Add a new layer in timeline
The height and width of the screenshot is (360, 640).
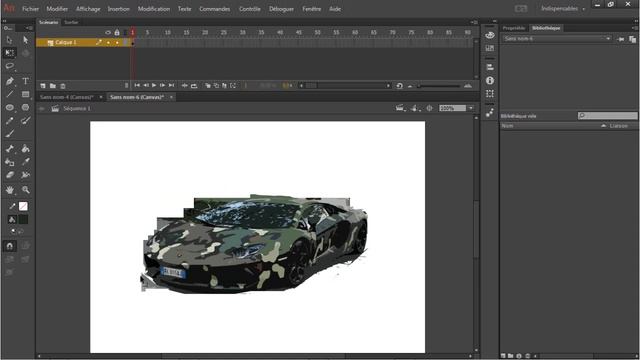pyautogui.click(x=43, y=86)
